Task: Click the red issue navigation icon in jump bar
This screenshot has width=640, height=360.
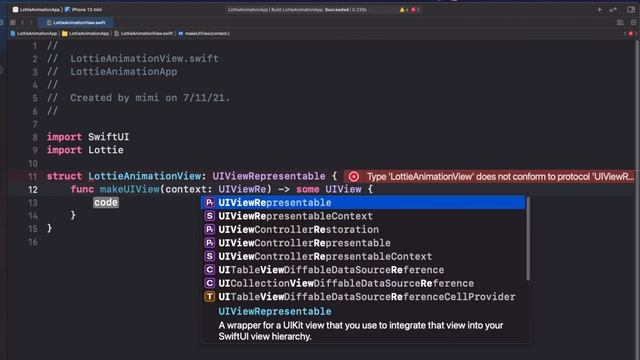Action: [x=631, y=34]
